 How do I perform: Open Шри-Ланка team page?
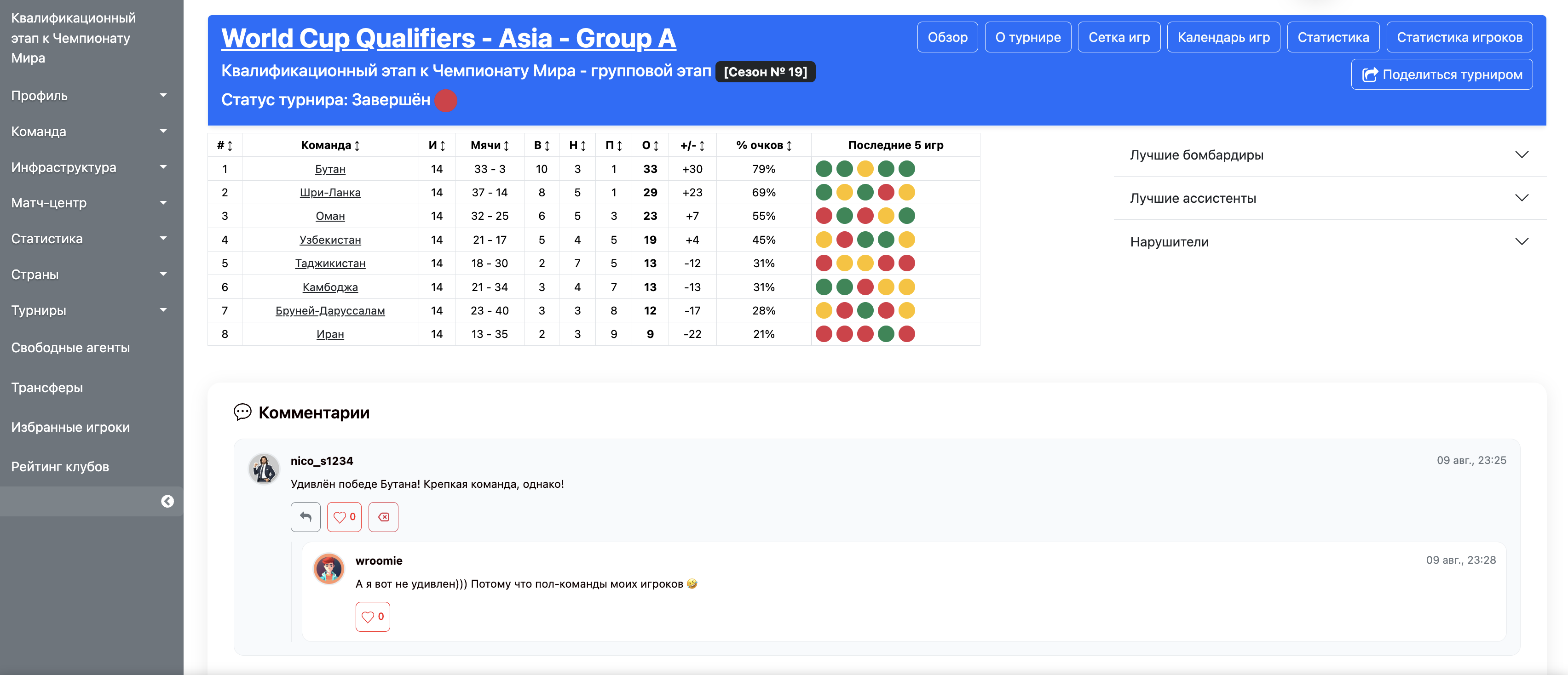click(330, 192)
